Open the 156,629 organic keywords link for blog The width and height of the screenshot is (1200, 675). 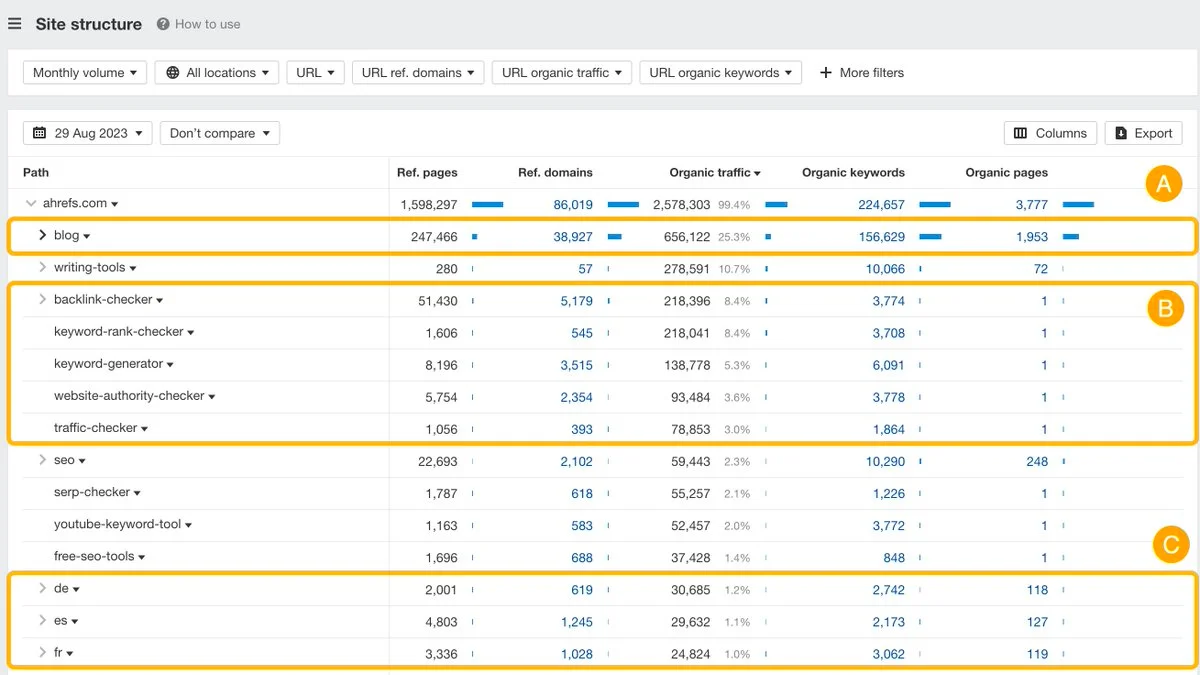(880, 237)
